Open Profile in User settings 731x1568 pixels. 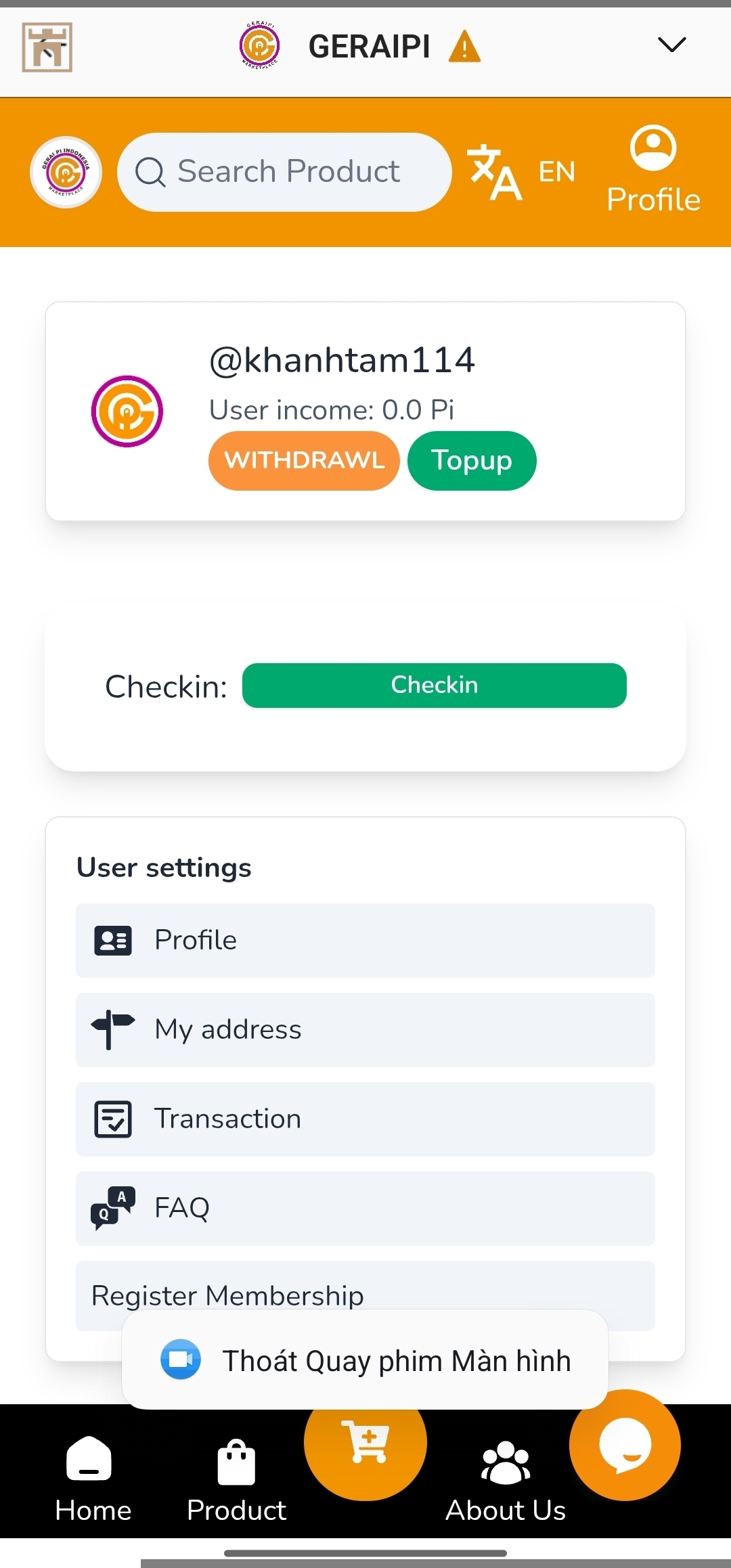click(x=365, y=940)
